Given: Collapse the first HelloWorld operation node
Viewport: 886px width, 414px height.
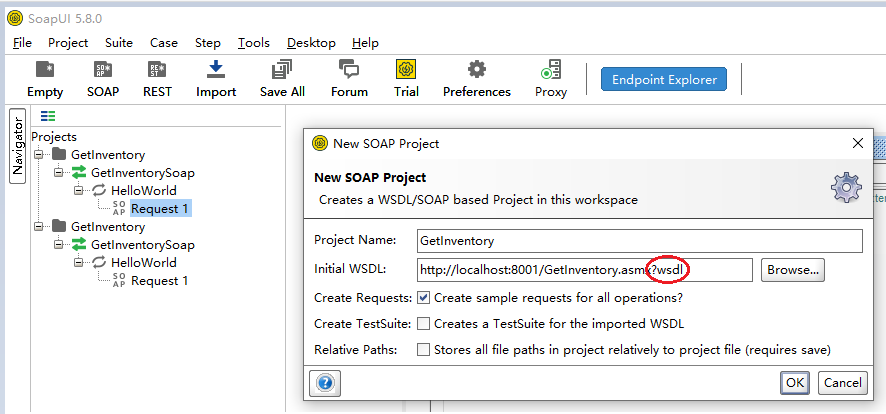Looking at the screenshot, I should tap(79, 190).
